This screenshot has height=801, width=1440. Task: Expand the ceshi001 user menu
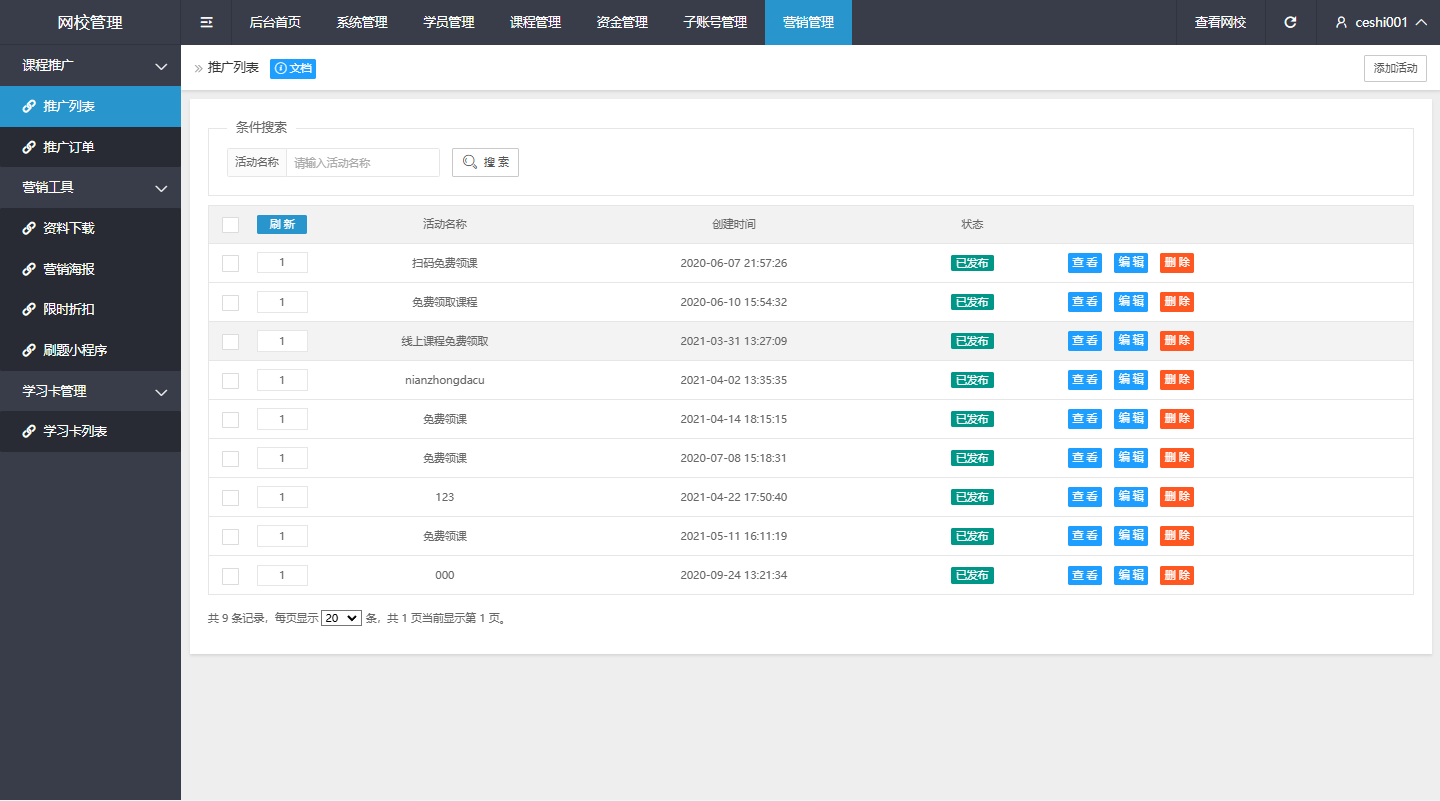pyautogui.click(x=1380, y=22)
